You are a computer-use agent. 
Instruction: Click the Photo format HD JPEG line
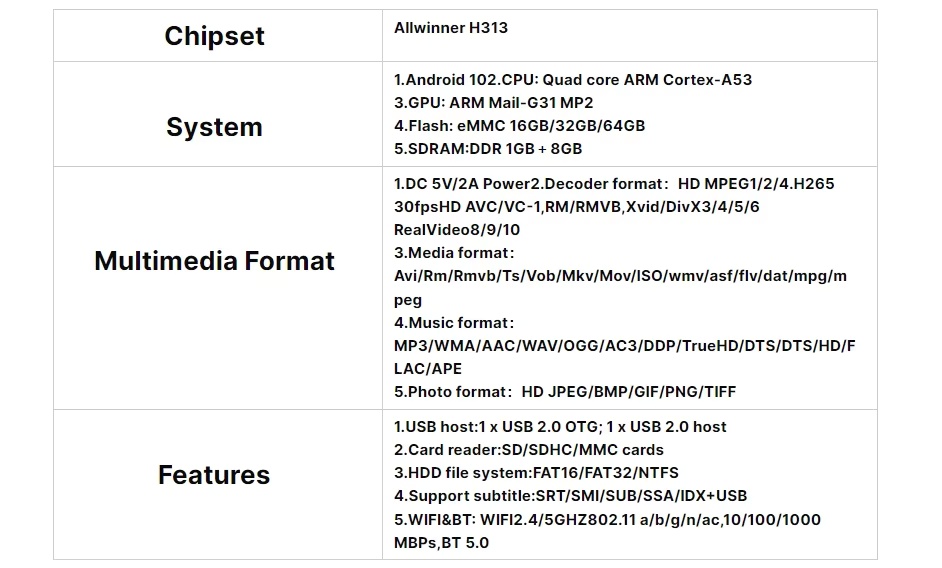pyautogui.click(x=564, y=392)
